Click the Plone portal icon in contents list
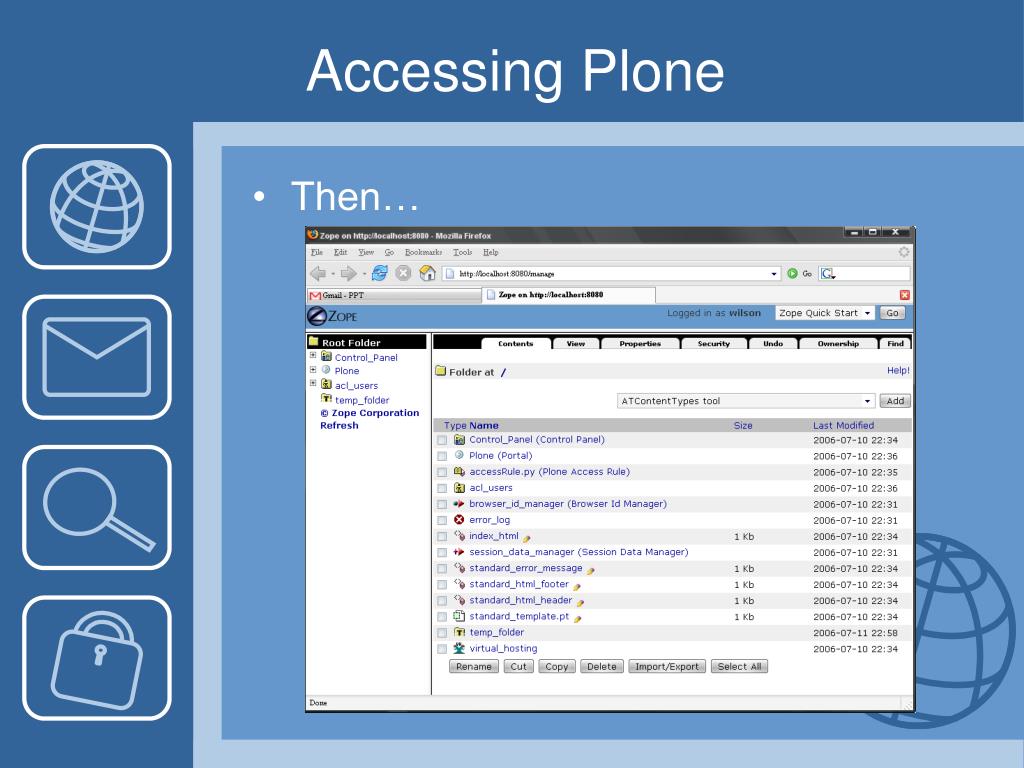1024x768 pixels. [459, 455]
